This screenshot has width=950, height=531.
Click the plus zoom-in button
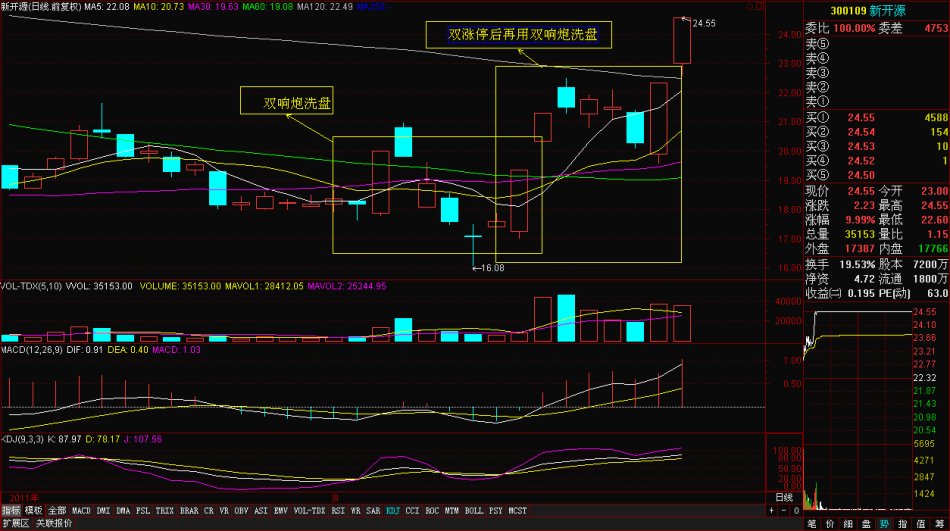point(772,511)
